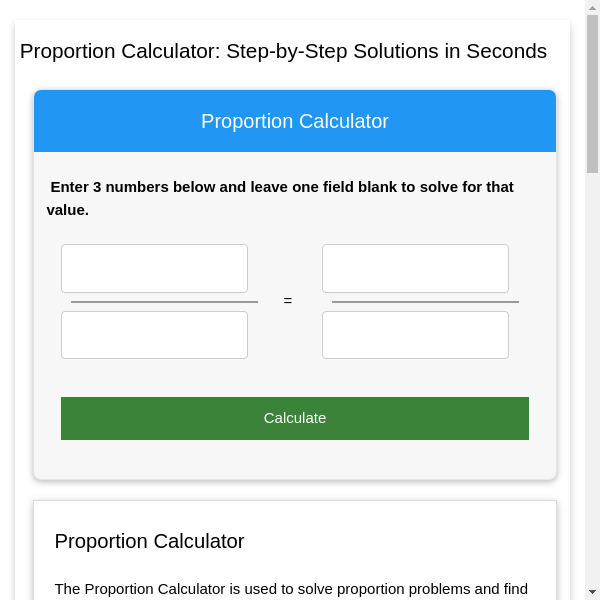Click the word 'value.' ending the instruction

tap(68, 210)
